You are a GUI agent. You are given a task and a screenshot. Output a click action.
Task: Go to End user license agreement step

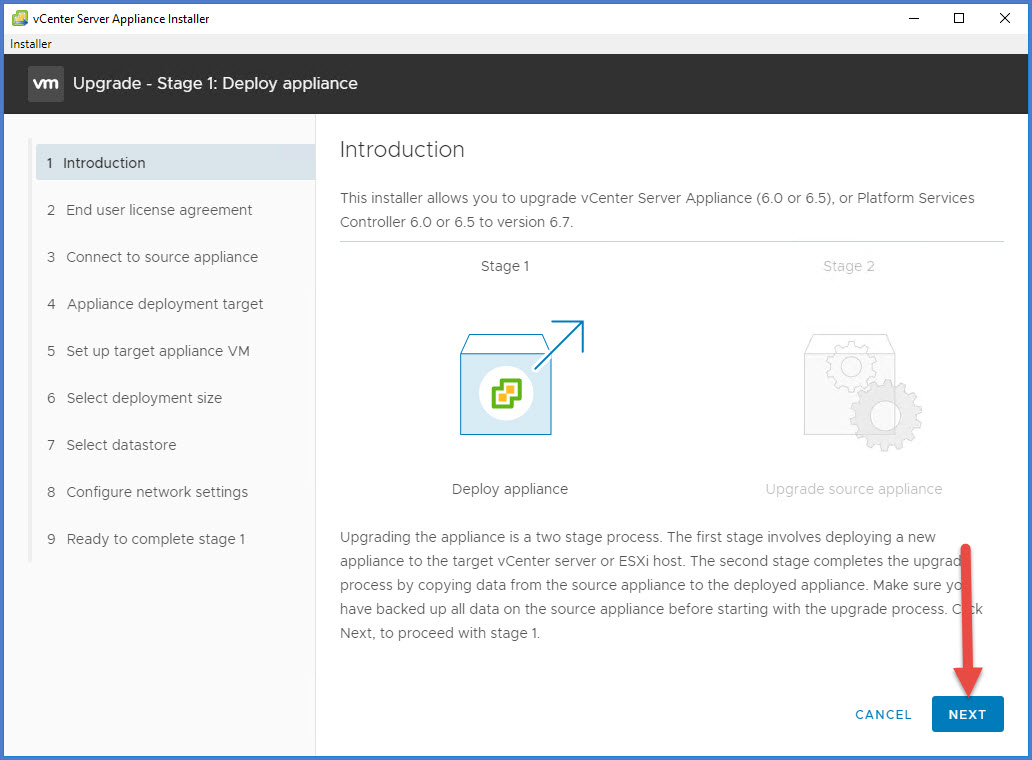tap(159, 210)
